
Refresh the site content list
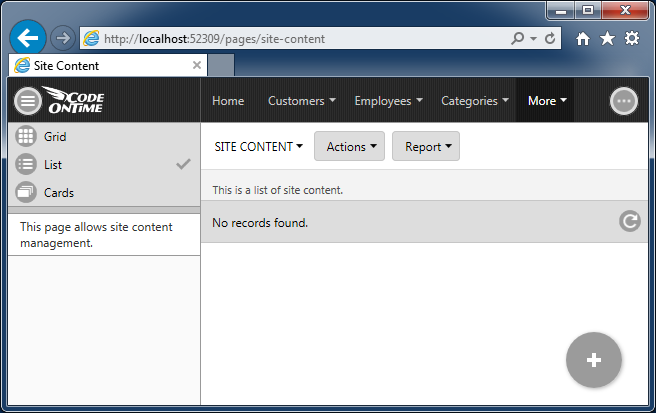(x=629, y=221)
